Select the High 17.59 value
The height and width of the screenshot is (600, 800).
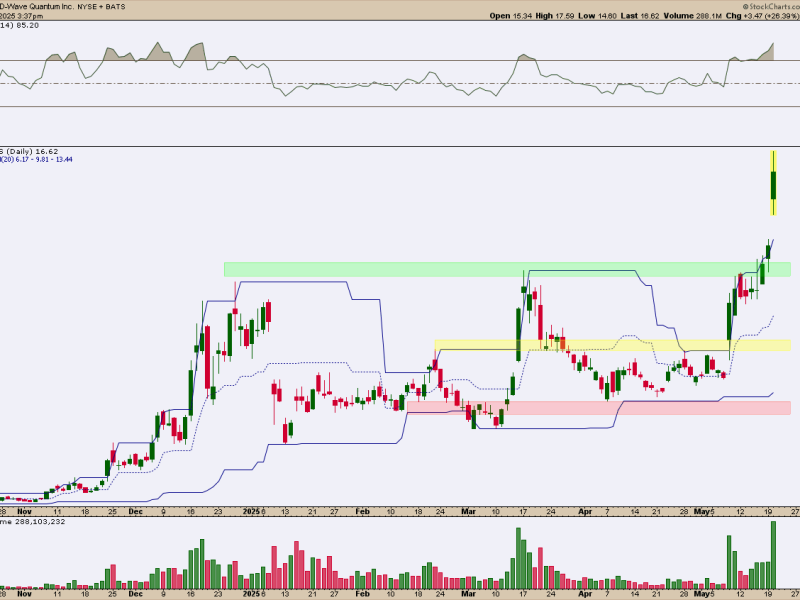555,16
